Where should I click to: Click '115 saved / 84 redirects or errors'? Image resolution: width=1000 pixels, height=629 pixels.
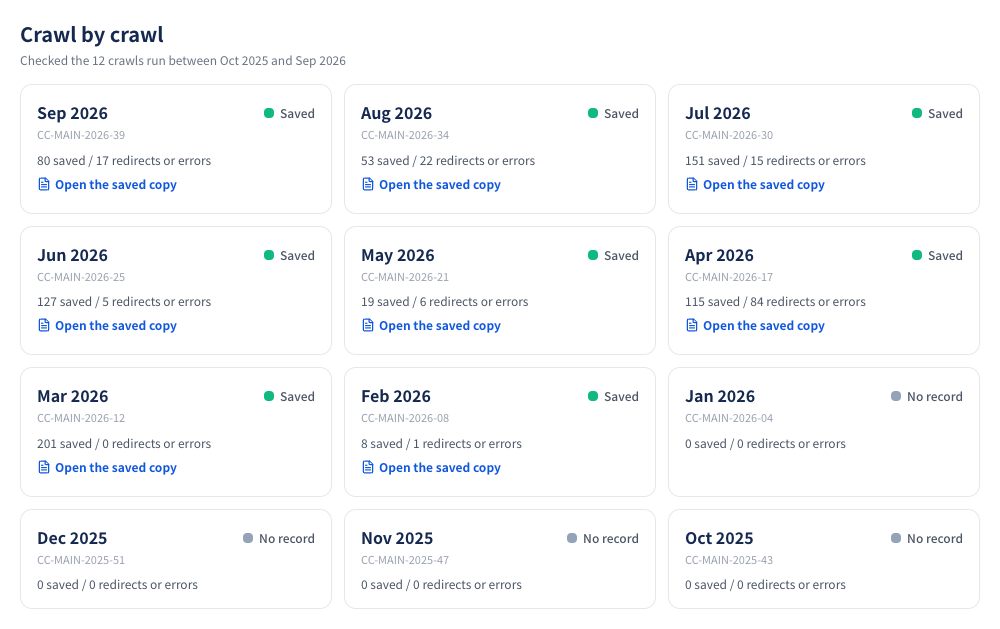(776, 302)
